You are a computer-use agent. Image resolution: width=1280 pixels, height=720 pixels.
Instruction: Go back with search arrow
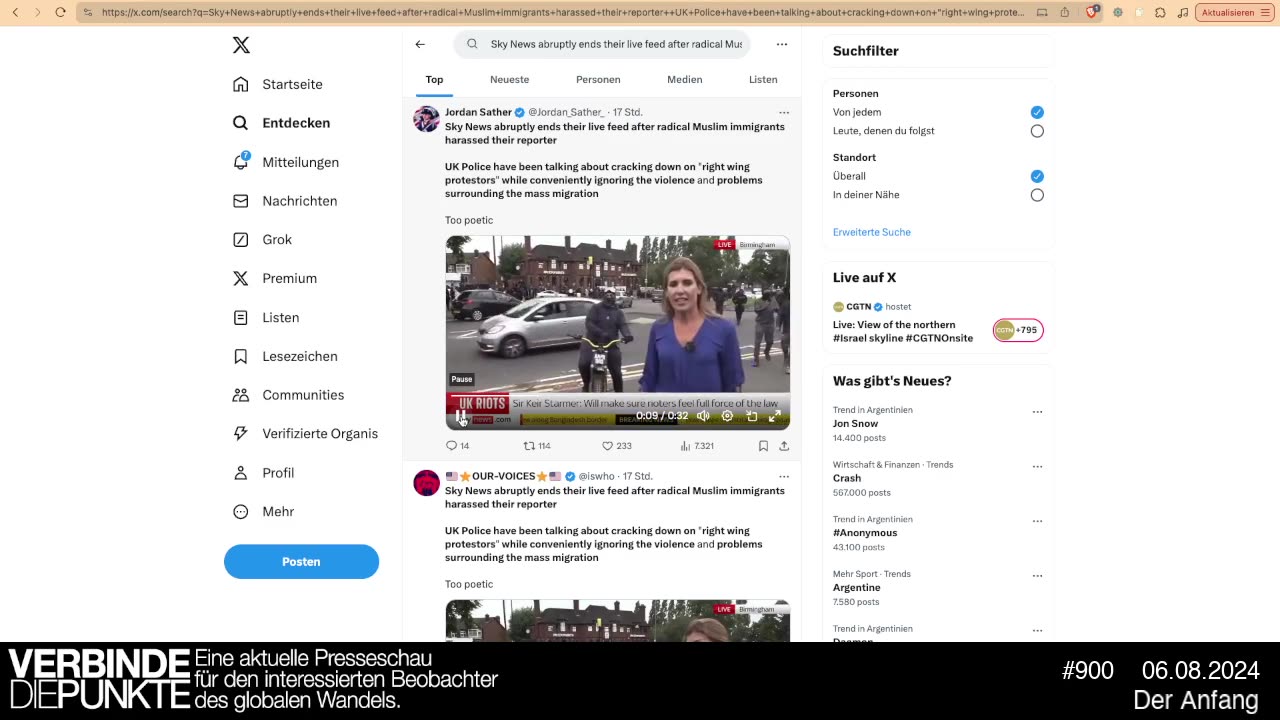[420, 44]
